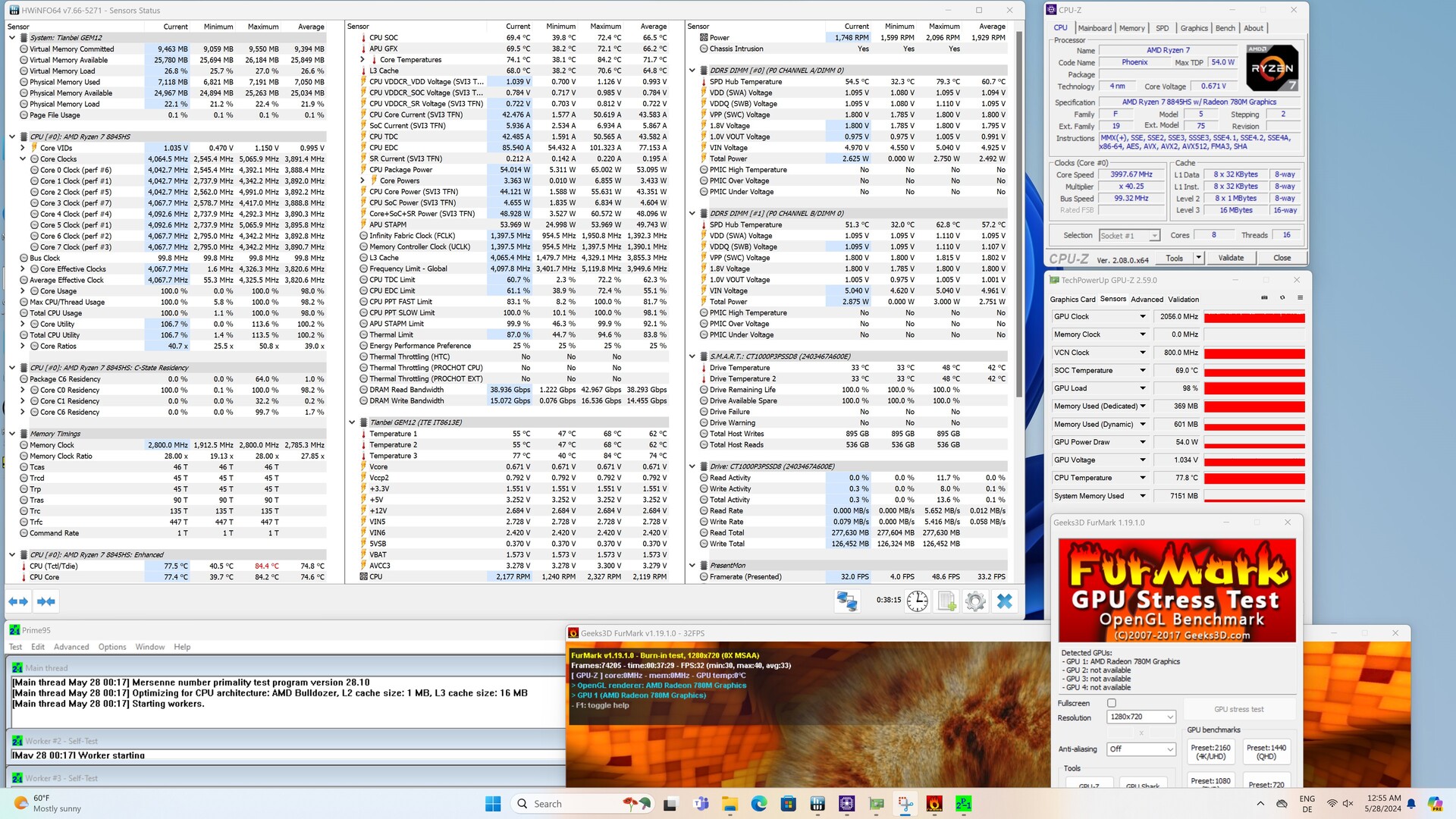Image resolution: width=1456 pixels, height=819 pixels.
Task: Click GPU-Z screenshot camera icon
Action: [x=1264, y=298]
